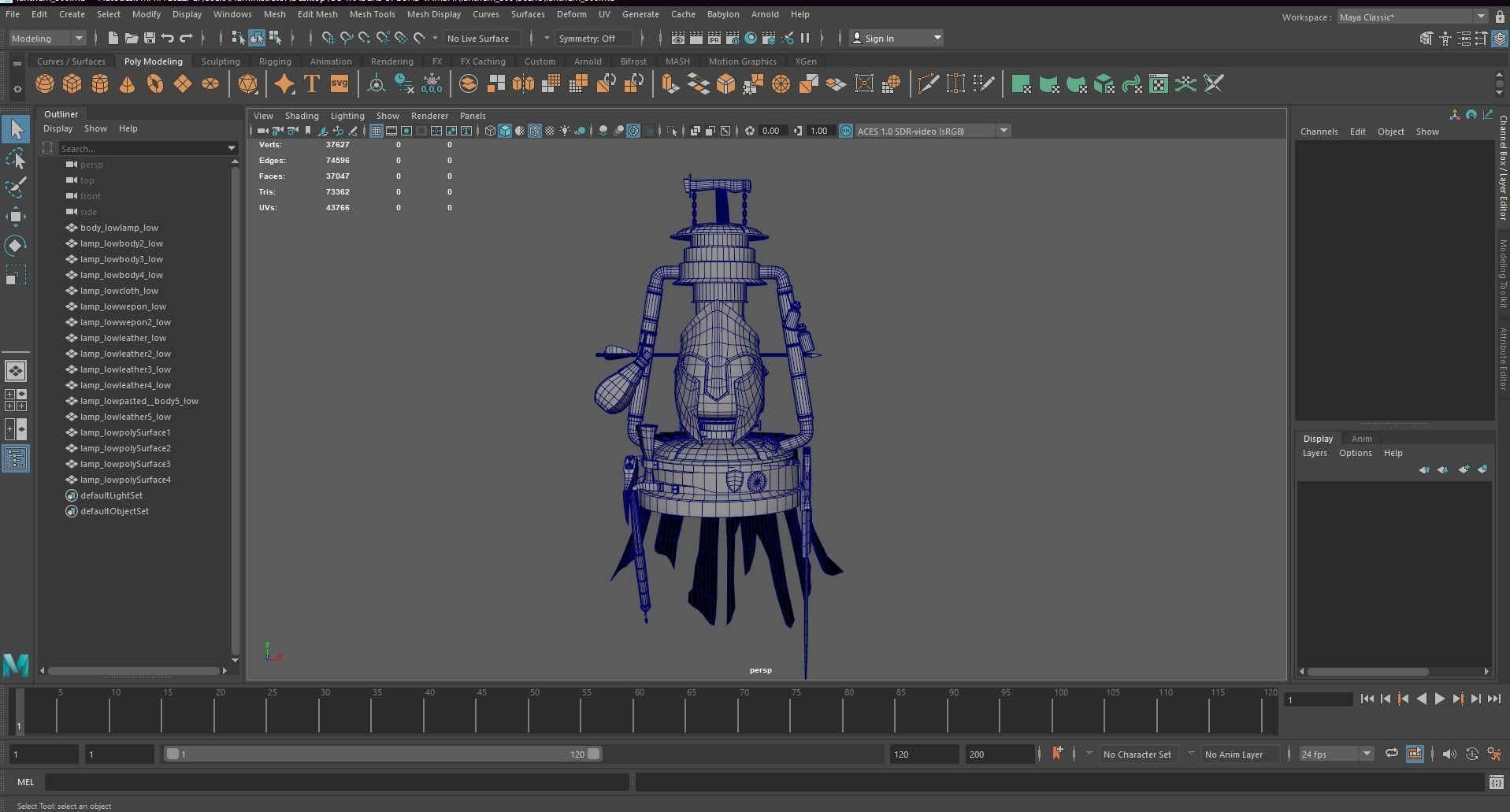Select the Lasso tool in toolbox
This screenshot has width=1510, height=812.
pyautogui.click(x=16, y=158)
